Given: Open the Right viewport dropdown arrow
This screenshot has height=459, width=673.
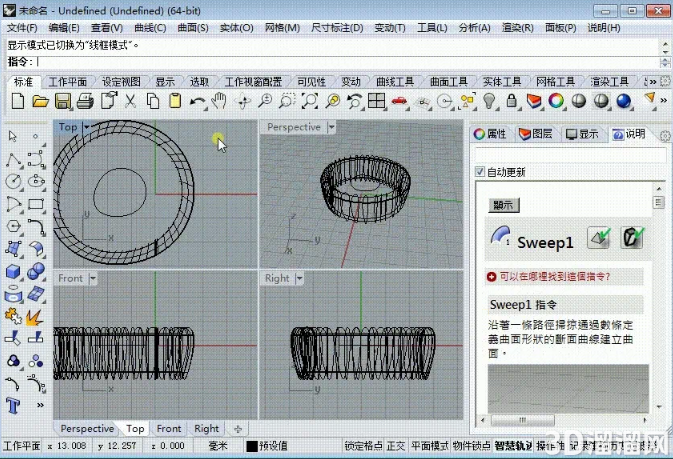Looking at the screenshot, I should pyautogui.click(x=299, y=278).
